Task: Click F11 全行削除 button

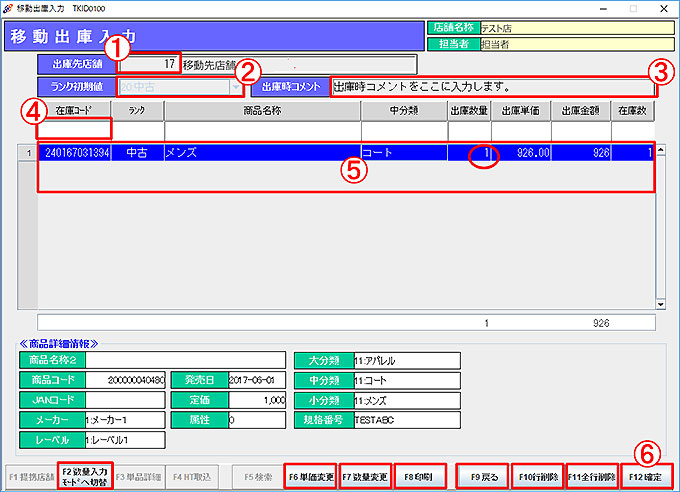Action: point(592,477)
